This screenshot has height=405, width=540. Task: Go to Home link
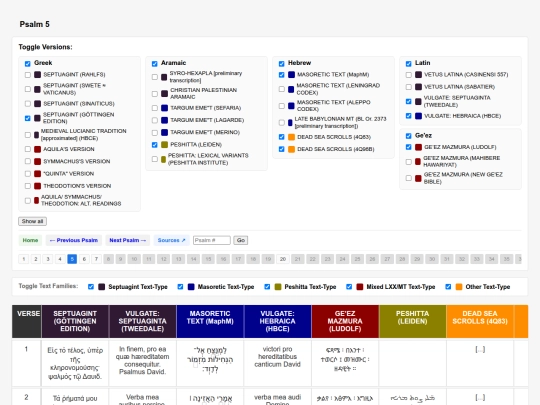[x=30, y=240]
